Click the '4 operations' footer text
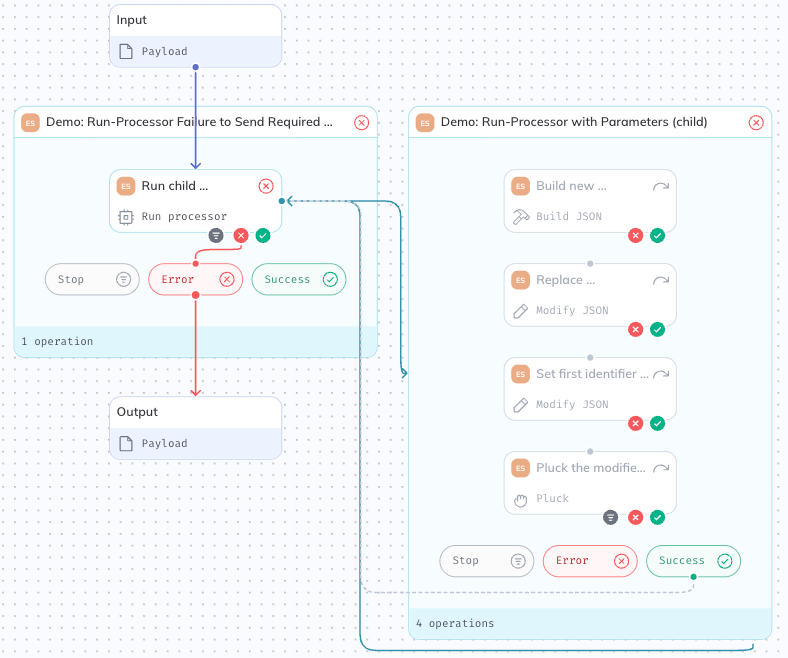The image size is (788, 658). [455, 623]
